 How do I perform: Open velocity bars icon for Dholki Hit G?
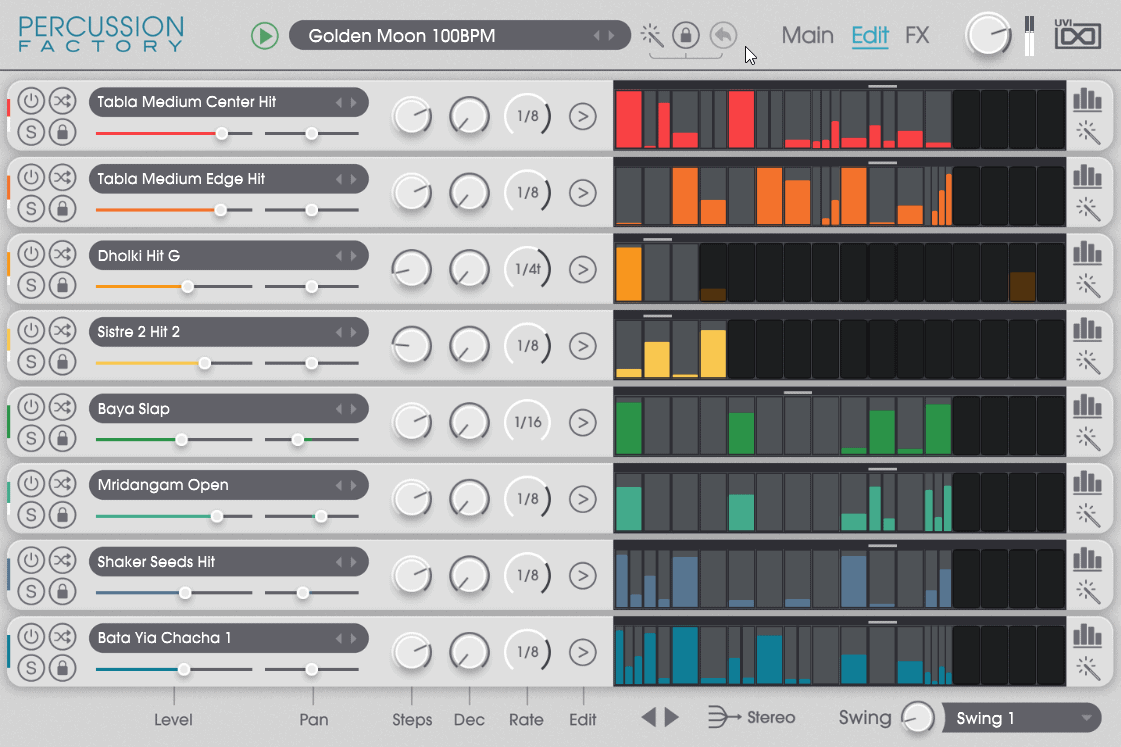pyautogui.click(x=1087, y=253)
